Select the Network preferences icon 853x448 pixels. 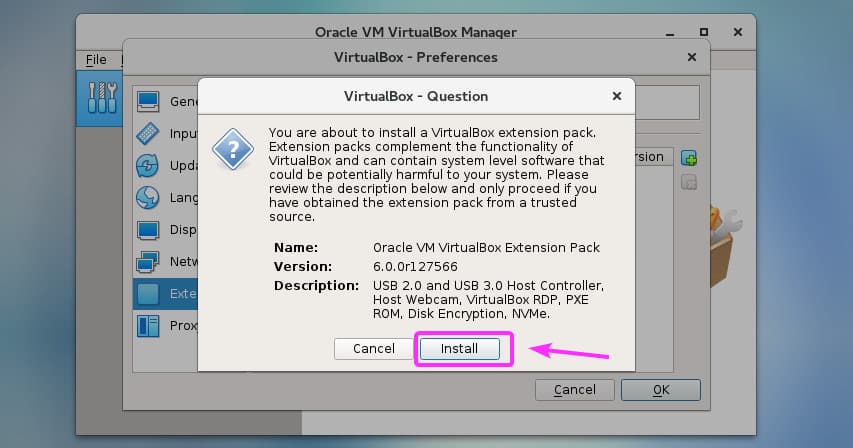(x=148, y=262)
